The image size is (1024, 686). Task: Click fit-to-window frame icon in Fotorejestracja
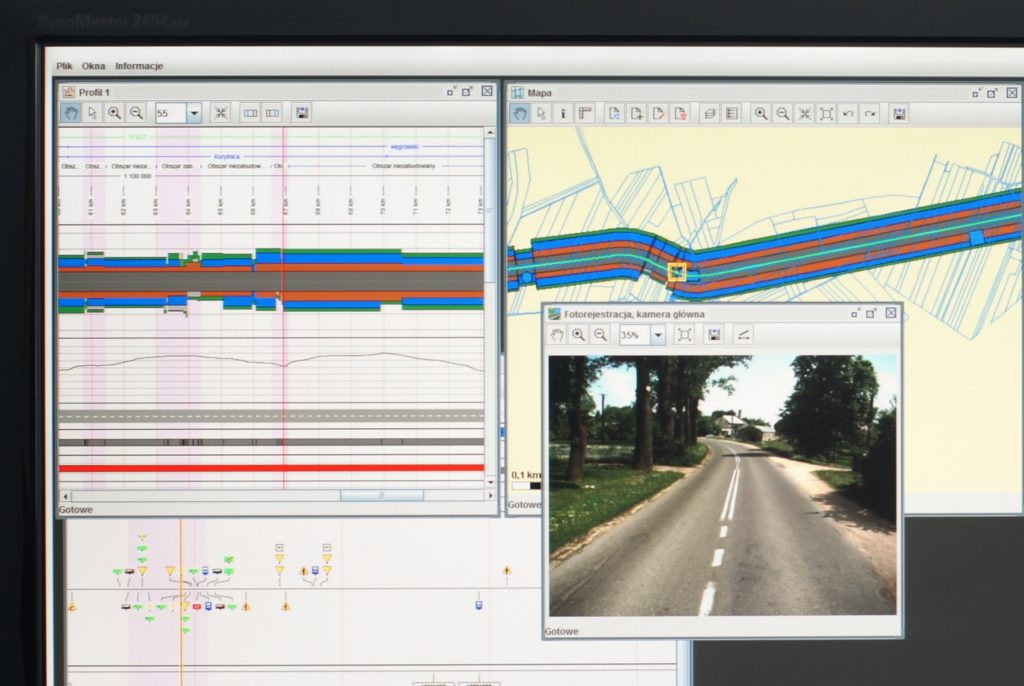coord(684,335)
